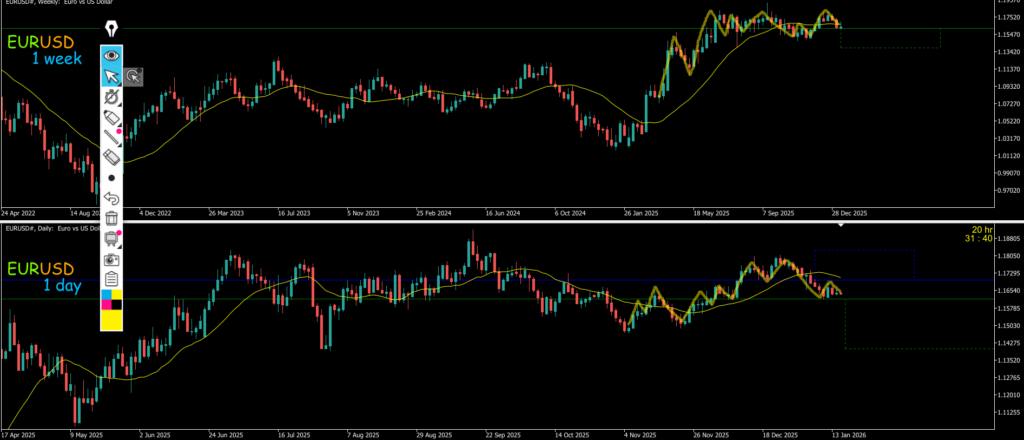The height and width of the screenshot is (440, 1024).
Task: Click the white triangle chart shift marker
Action: (x=840, y=224)
